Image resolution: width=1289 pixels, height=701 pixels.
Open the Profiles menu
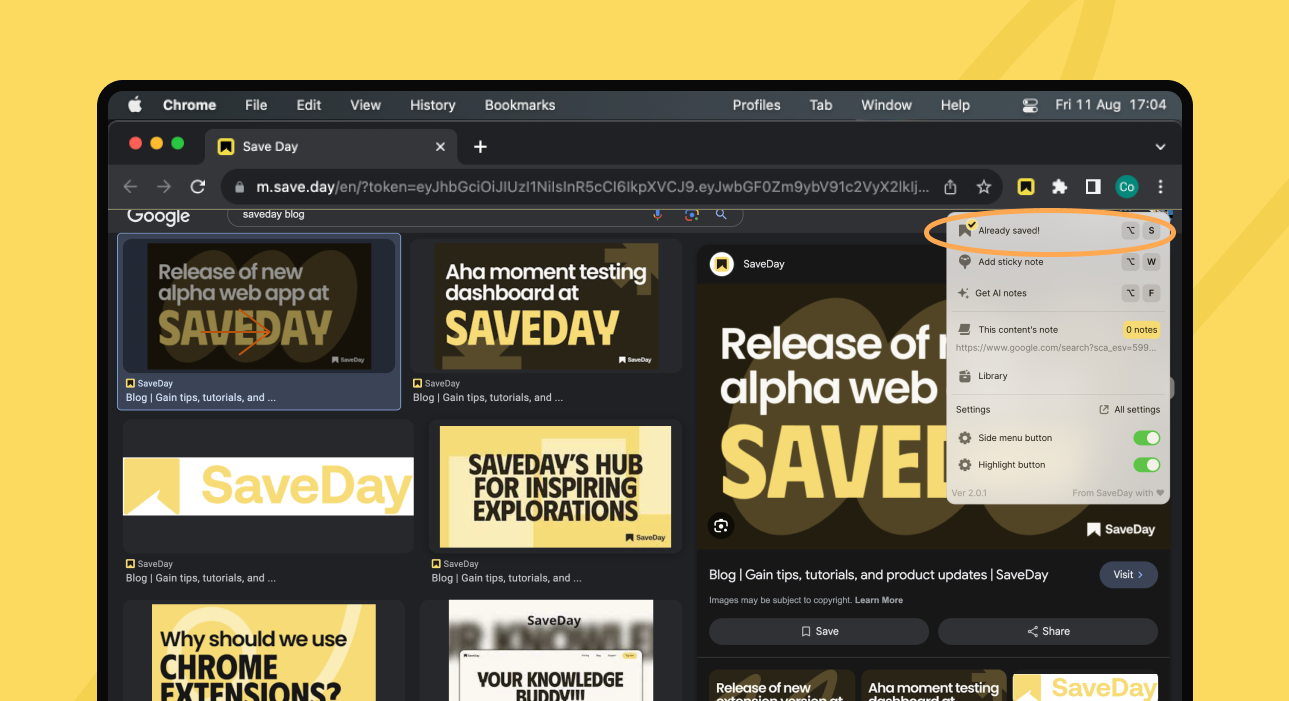(x=756, y=105)
